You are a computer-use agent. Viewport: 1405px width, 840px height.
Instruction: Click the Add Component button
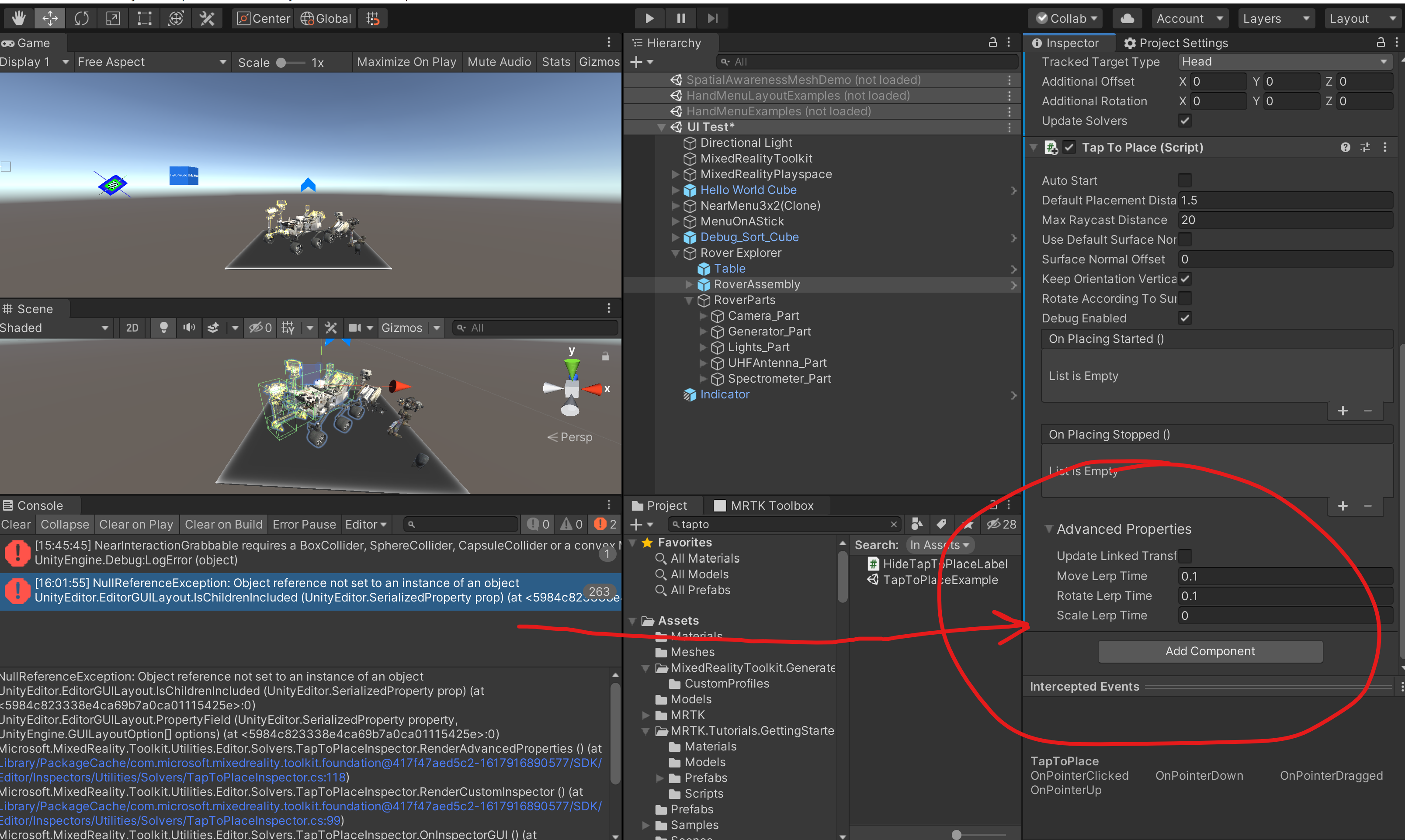(1209, 651)
